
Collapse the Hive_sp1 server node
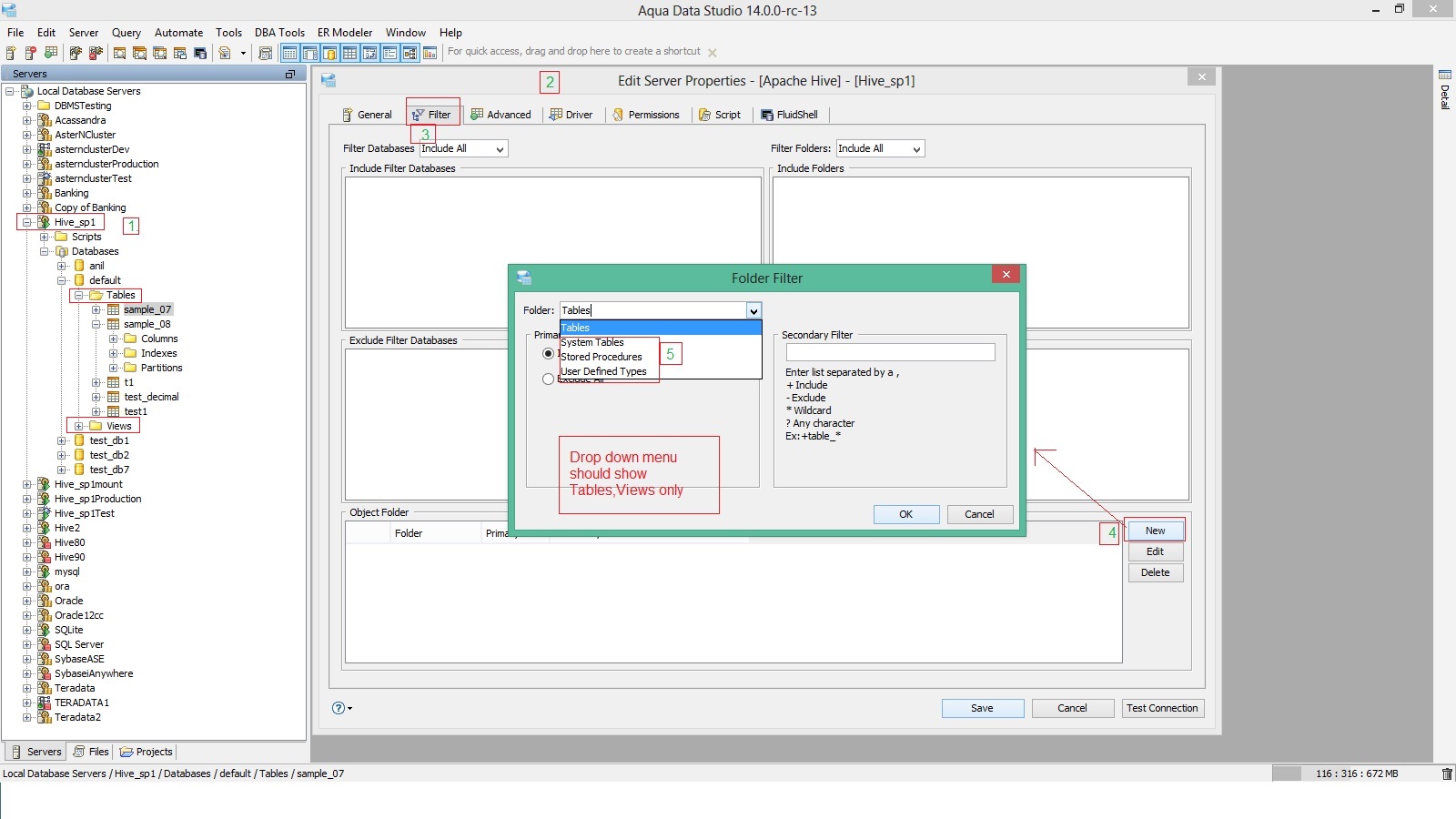click(x=26, y=222)
